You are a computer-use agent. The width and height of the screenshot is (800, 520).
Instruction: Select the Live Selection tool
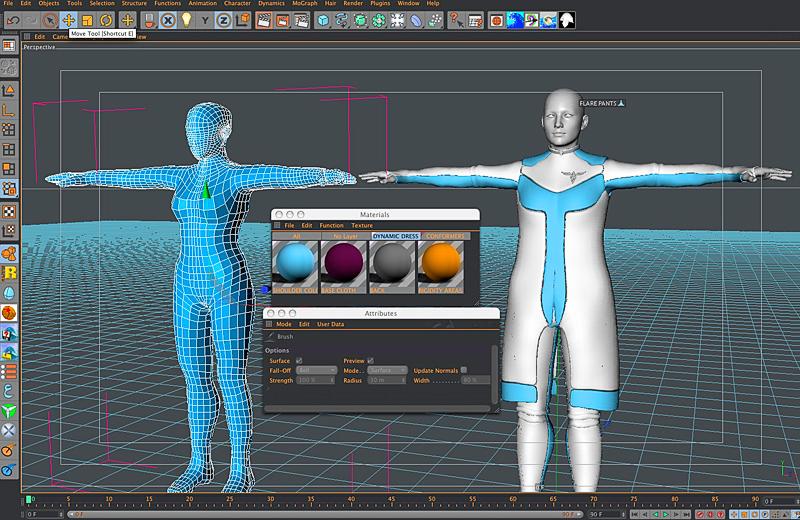pos(49,20)
